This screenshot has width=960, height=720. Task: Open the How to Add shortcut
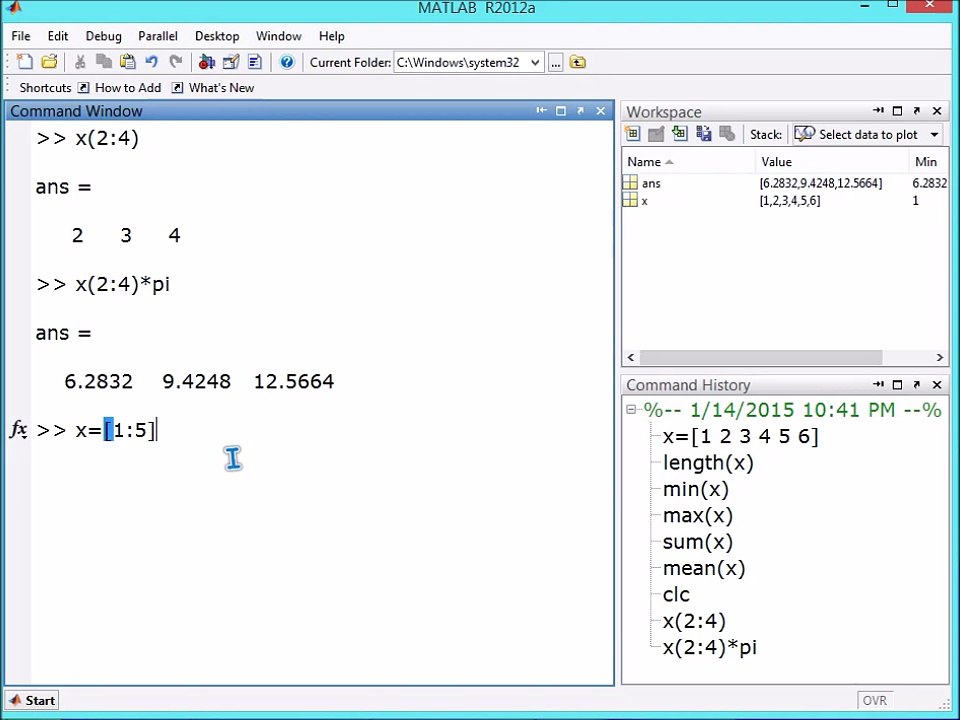pos(120,88)
